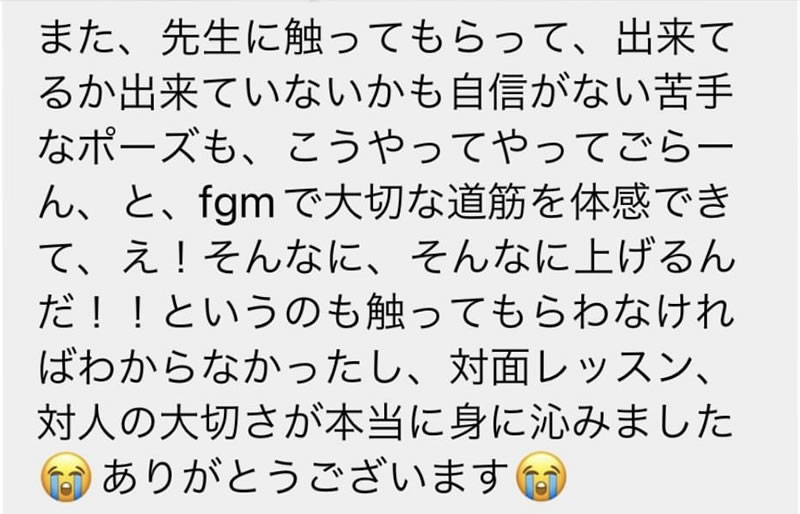Click the crying emoji before ありがとうございます

[66, 477]
